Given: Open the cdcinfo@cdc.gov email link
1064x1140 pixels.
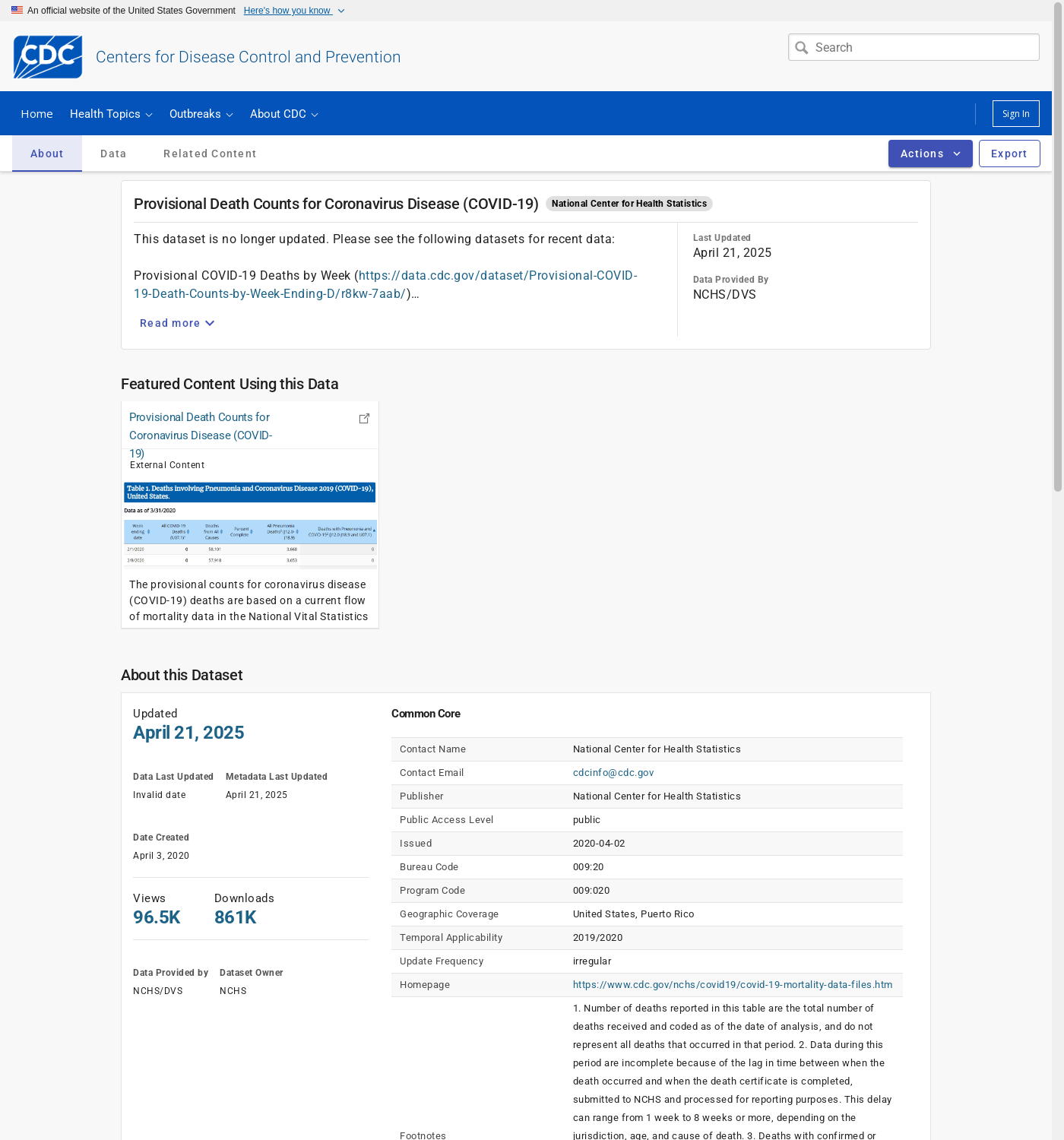Looking at the screenshot, I should coord(613,773).
